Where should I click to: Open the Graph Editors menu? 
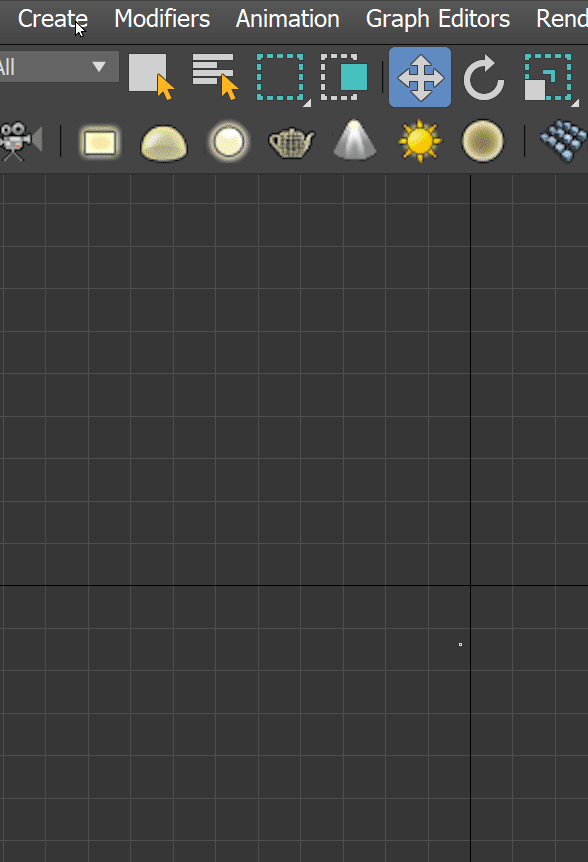click(x=438, y=19)
